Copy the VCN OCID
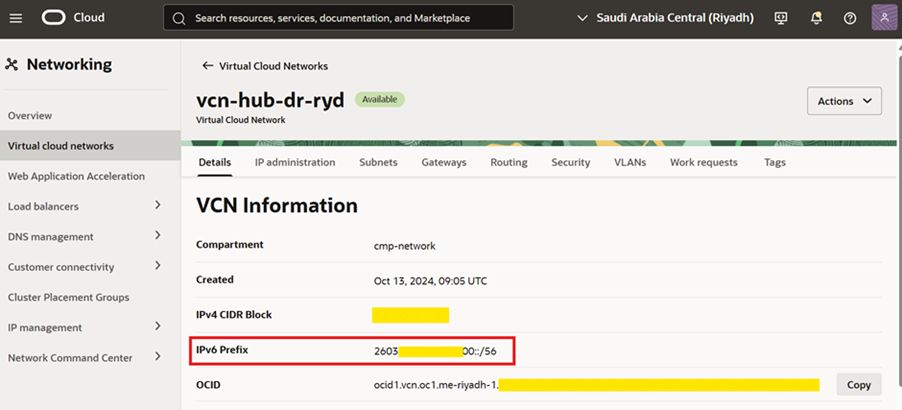The image size is (902, 410). (x=858, y=384)
